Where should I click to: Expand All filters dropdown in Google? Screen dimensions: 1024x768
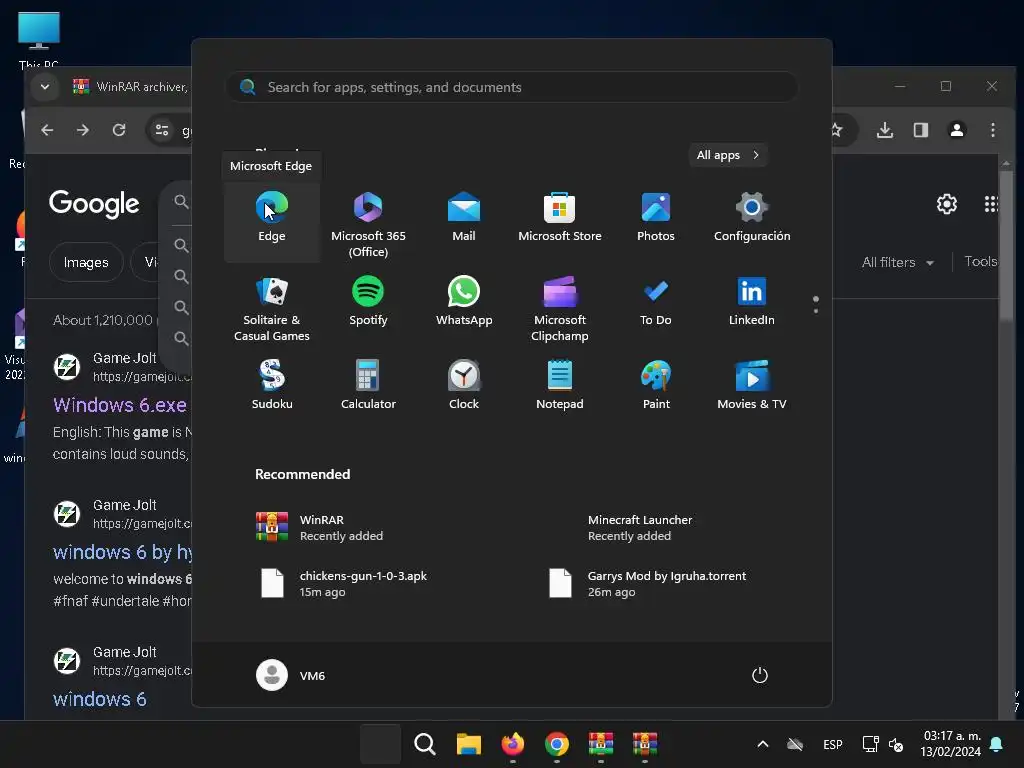898,263
